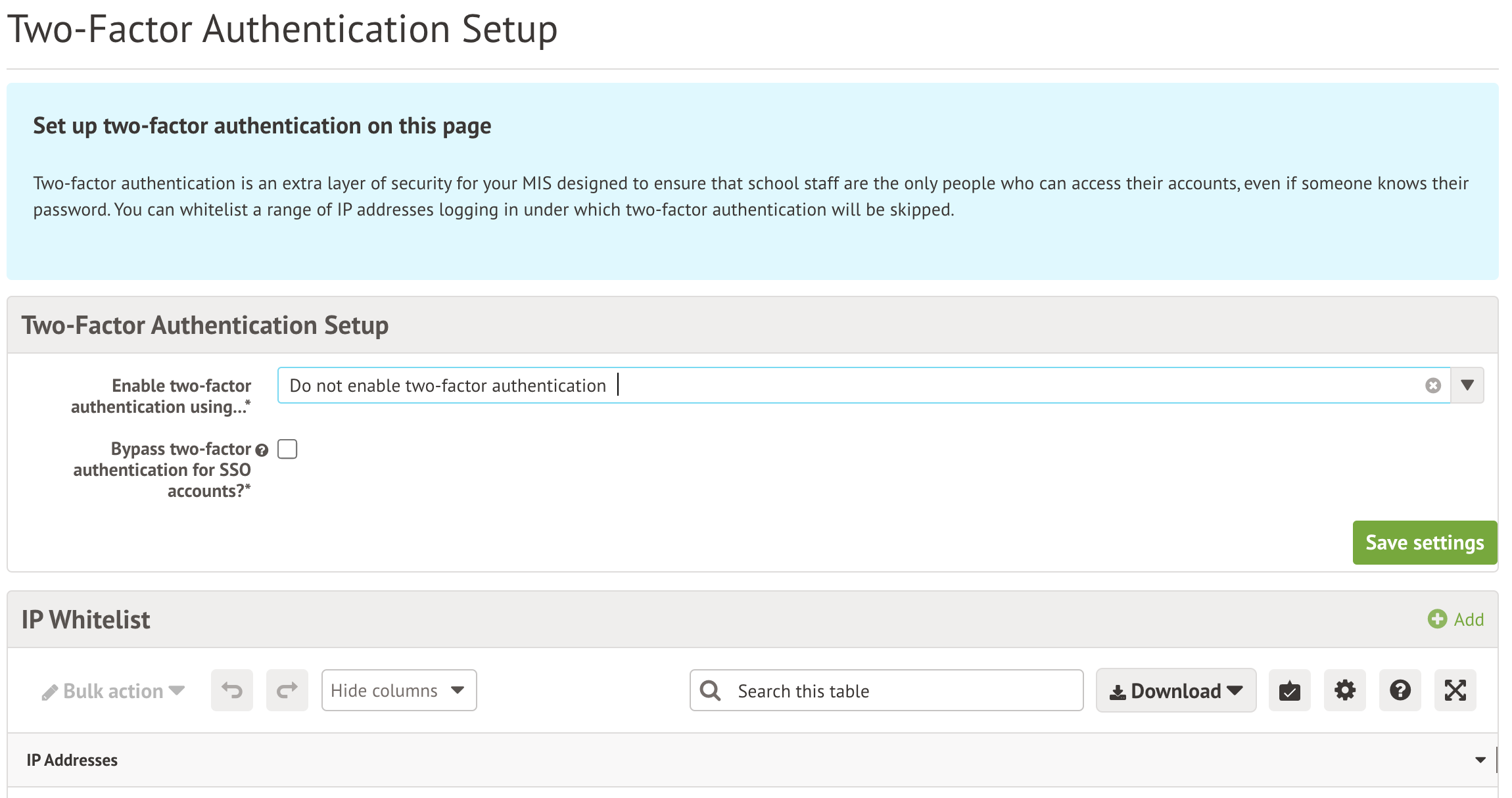Click the SSO bypass help tooltip icon
Screen dimensions: 1512x798
coord(262,450)
